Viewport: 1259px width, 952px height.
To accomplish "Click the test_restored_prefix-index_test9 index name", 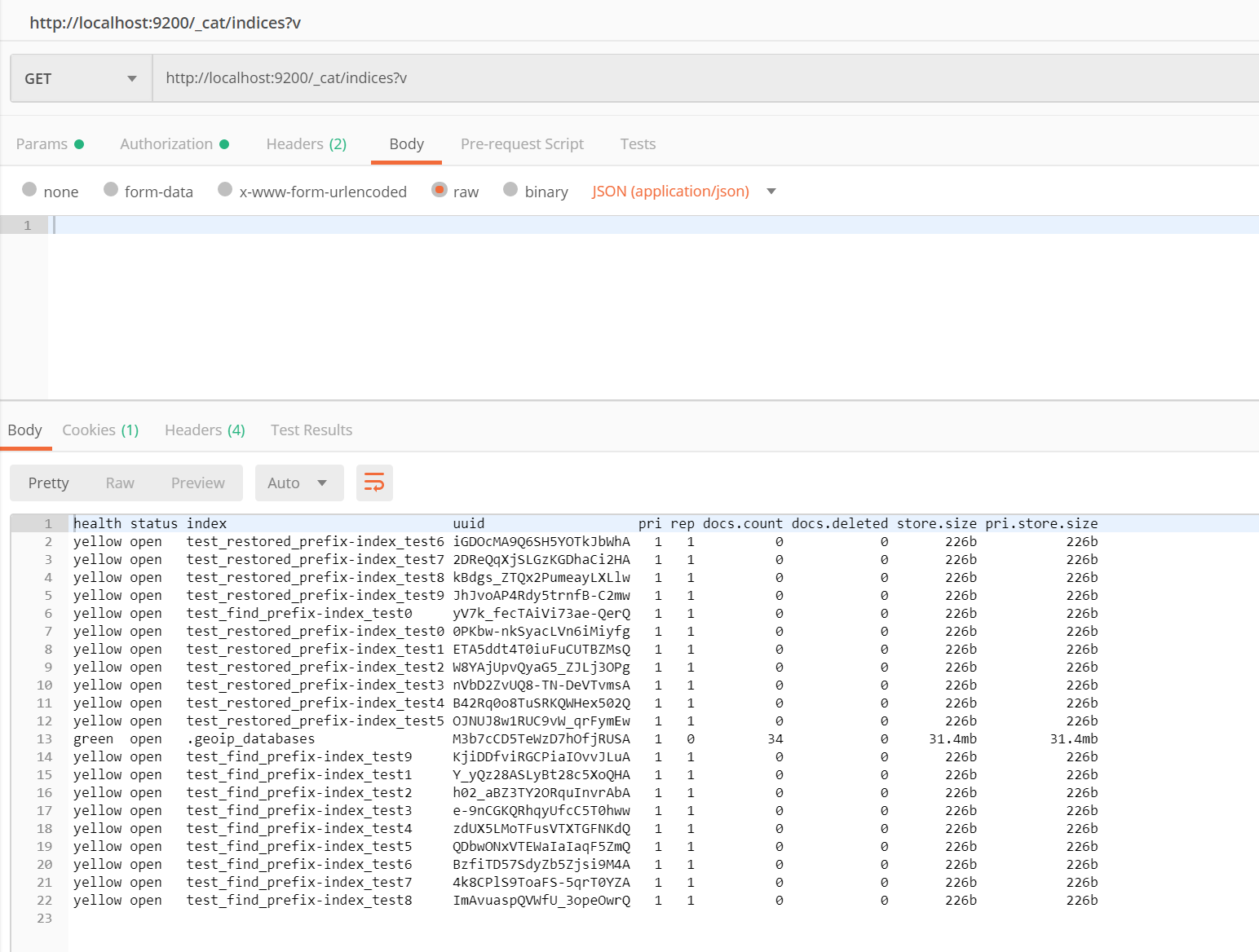I will [x=316, y=595].
